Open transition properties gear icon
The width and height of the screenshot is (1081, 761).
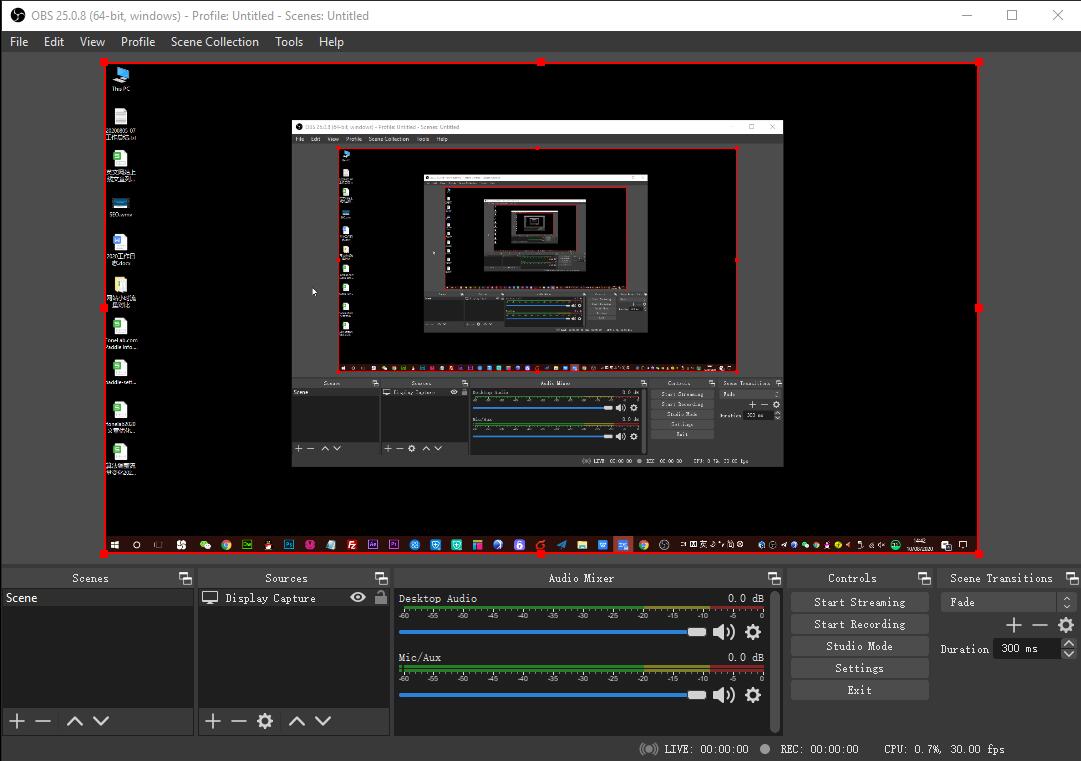click(x=1066, y=625)
